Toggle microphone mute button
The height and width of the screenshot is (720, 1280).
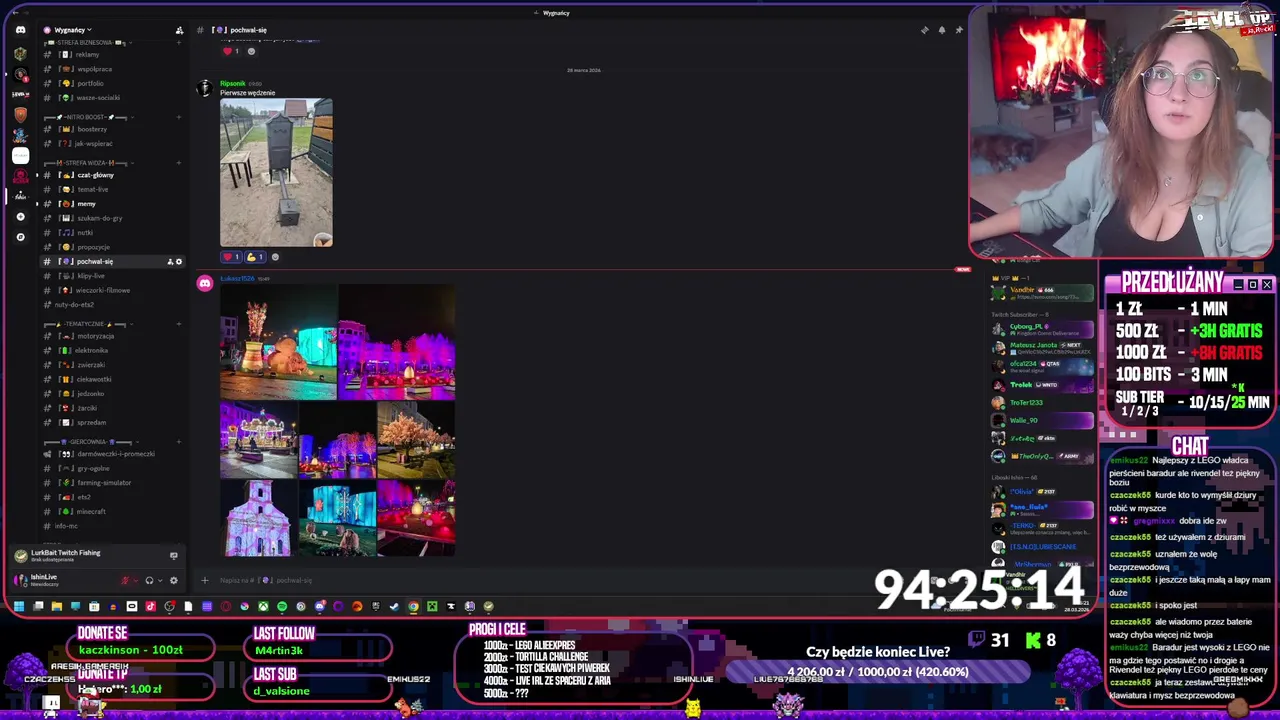point(125,580)
